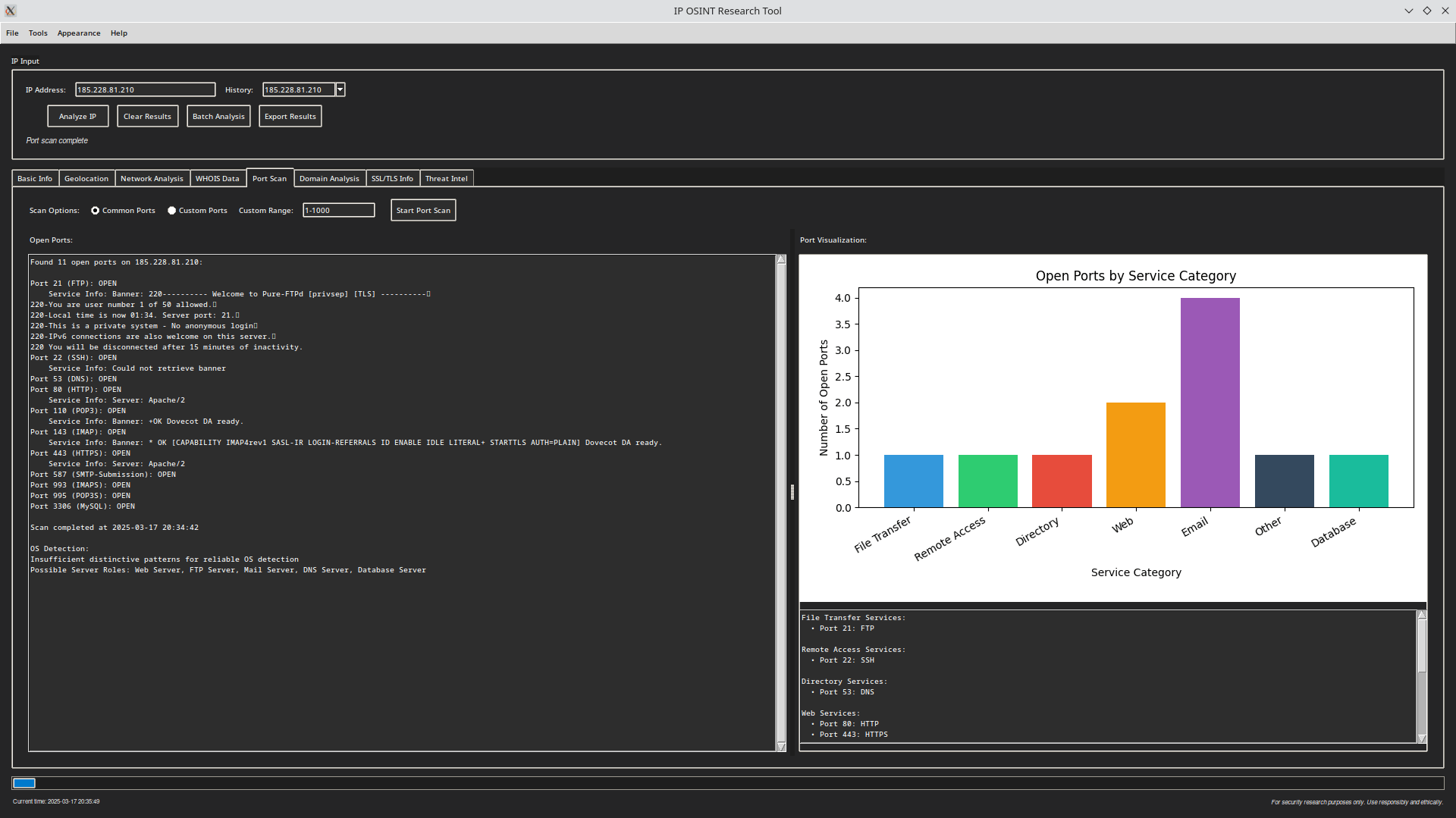1456x818 pixels.
Task: Click the pane divider handle between panels
Action: point(792,492)
